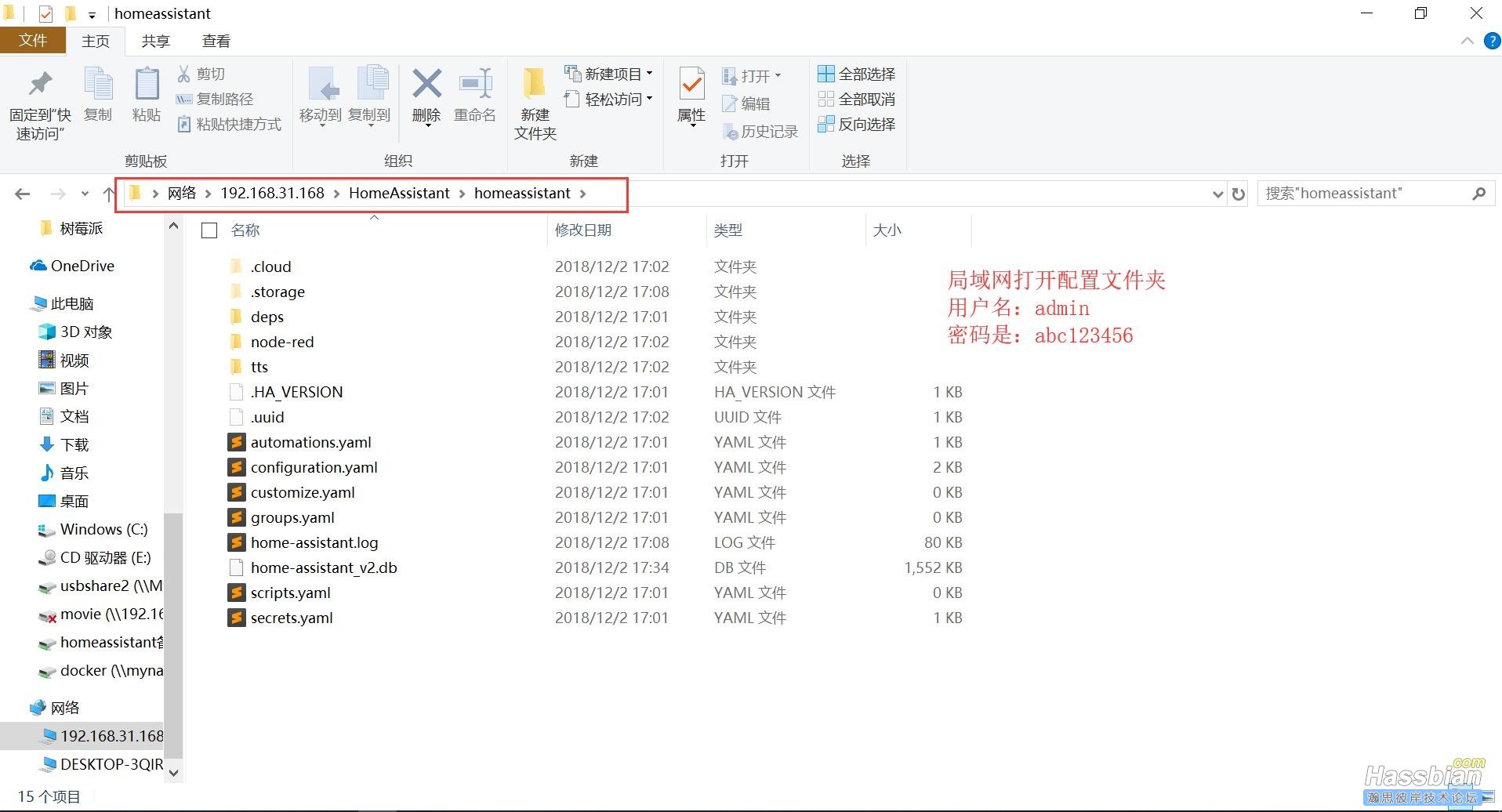
Task: Click 网络 in the address breadcrumb
Action: 182,193
